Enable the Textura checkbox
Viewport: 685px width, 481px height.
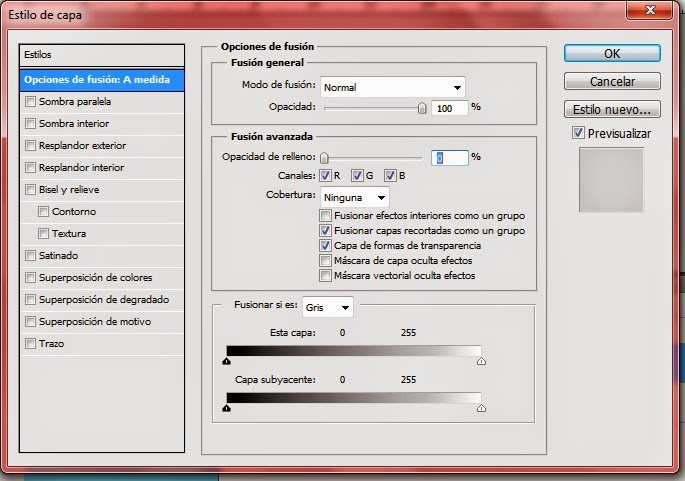[x=43, y=234]
